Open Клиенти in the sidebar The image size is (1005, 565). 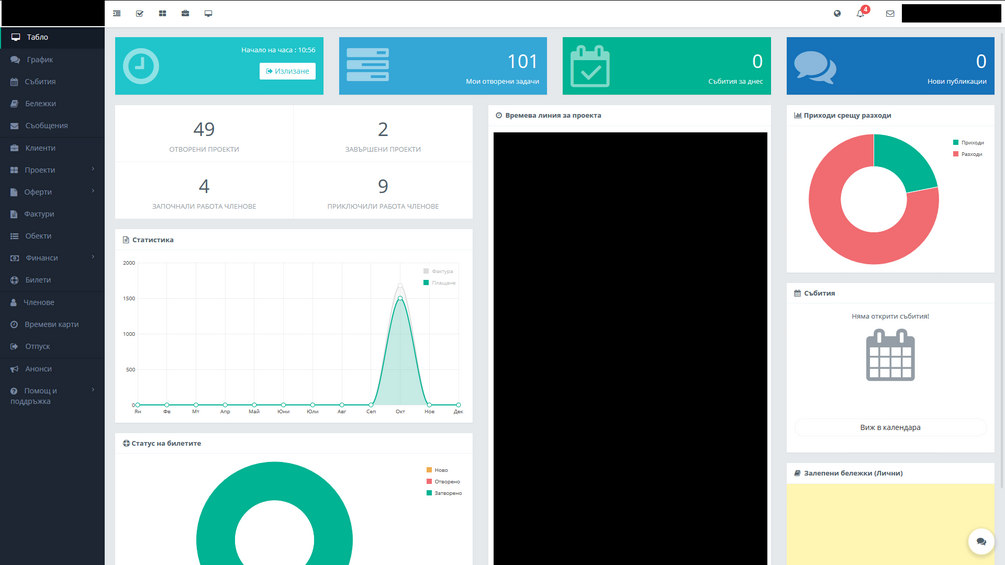[x=53, y=148]
